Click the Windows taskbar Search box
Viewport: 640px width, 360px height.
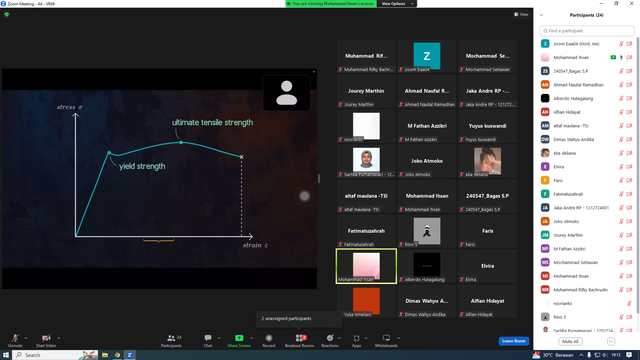pyautogui.click(x=55, y=355)
